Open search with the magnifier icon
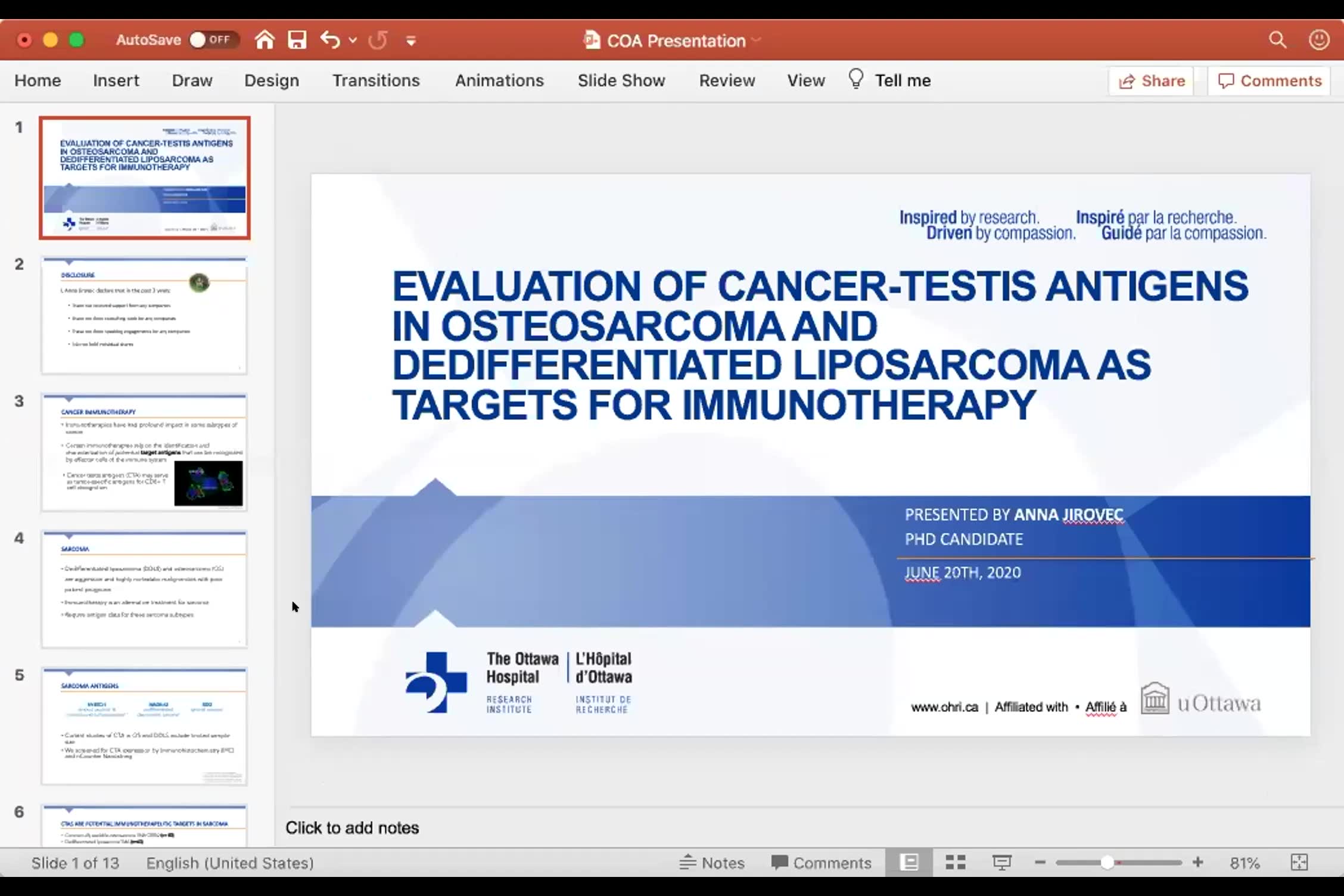The width and height of the screenshot is (1344, 896). tap(1277, 40)
